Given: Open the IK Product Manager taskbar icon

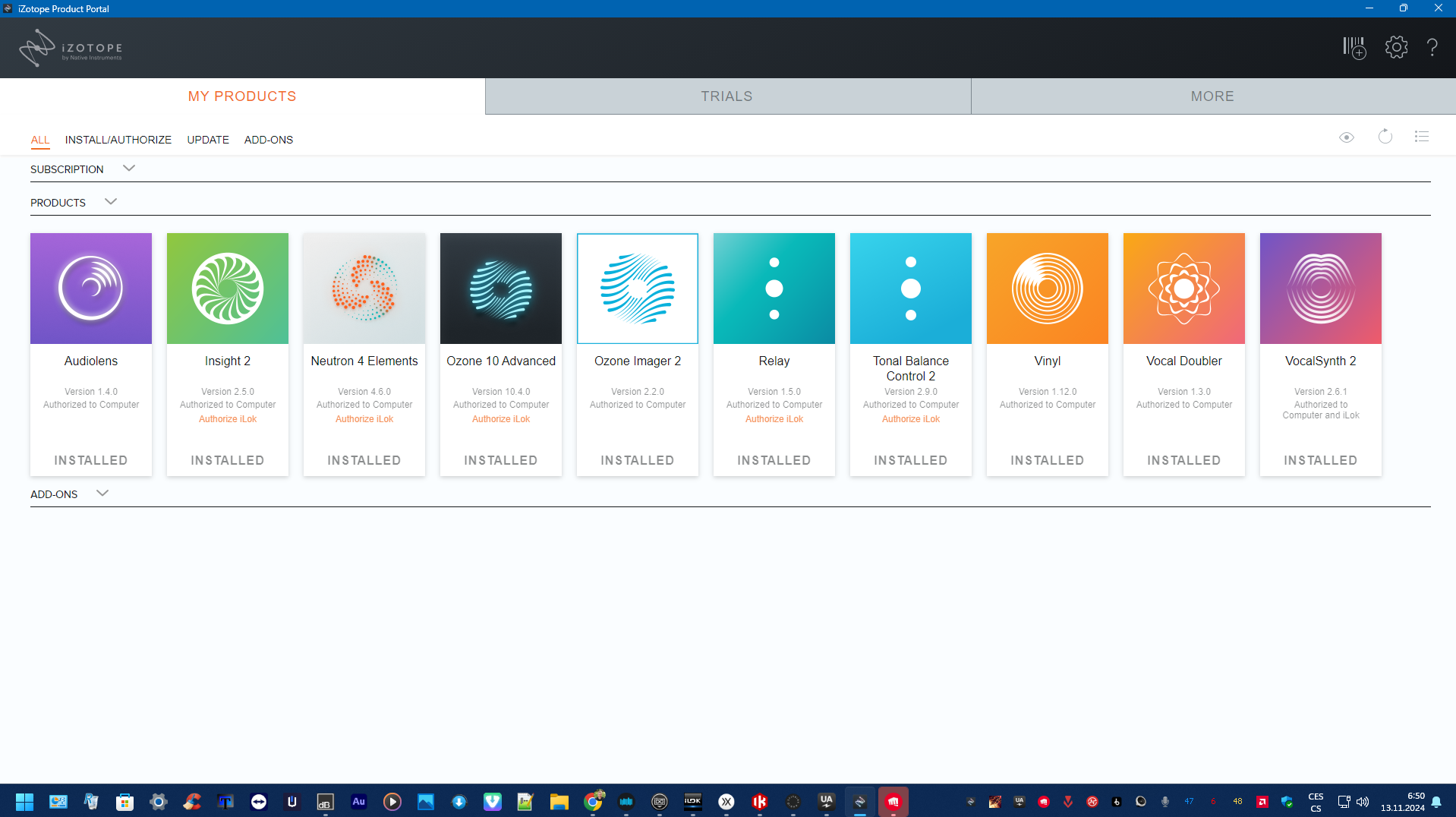Looking at the screenshot, I should coord(760,802).
